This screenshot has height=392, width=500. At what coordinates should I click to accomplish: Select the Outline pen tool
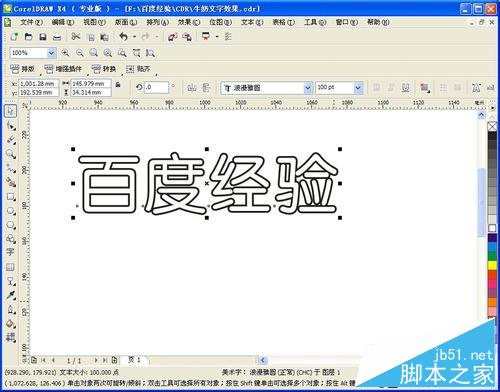(x=11, y=310)
